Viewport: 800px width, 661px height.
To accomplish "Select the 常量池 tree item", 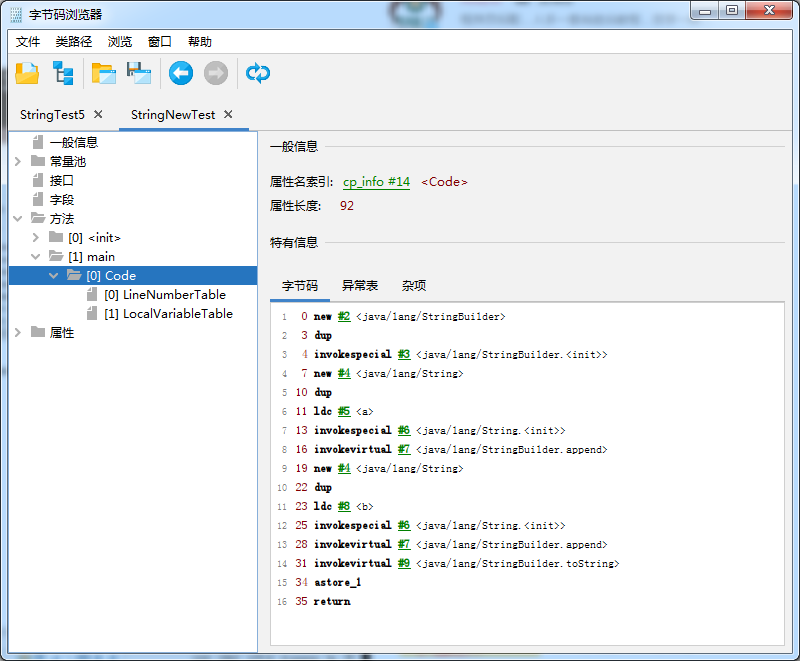I will (x=68, y=162).
